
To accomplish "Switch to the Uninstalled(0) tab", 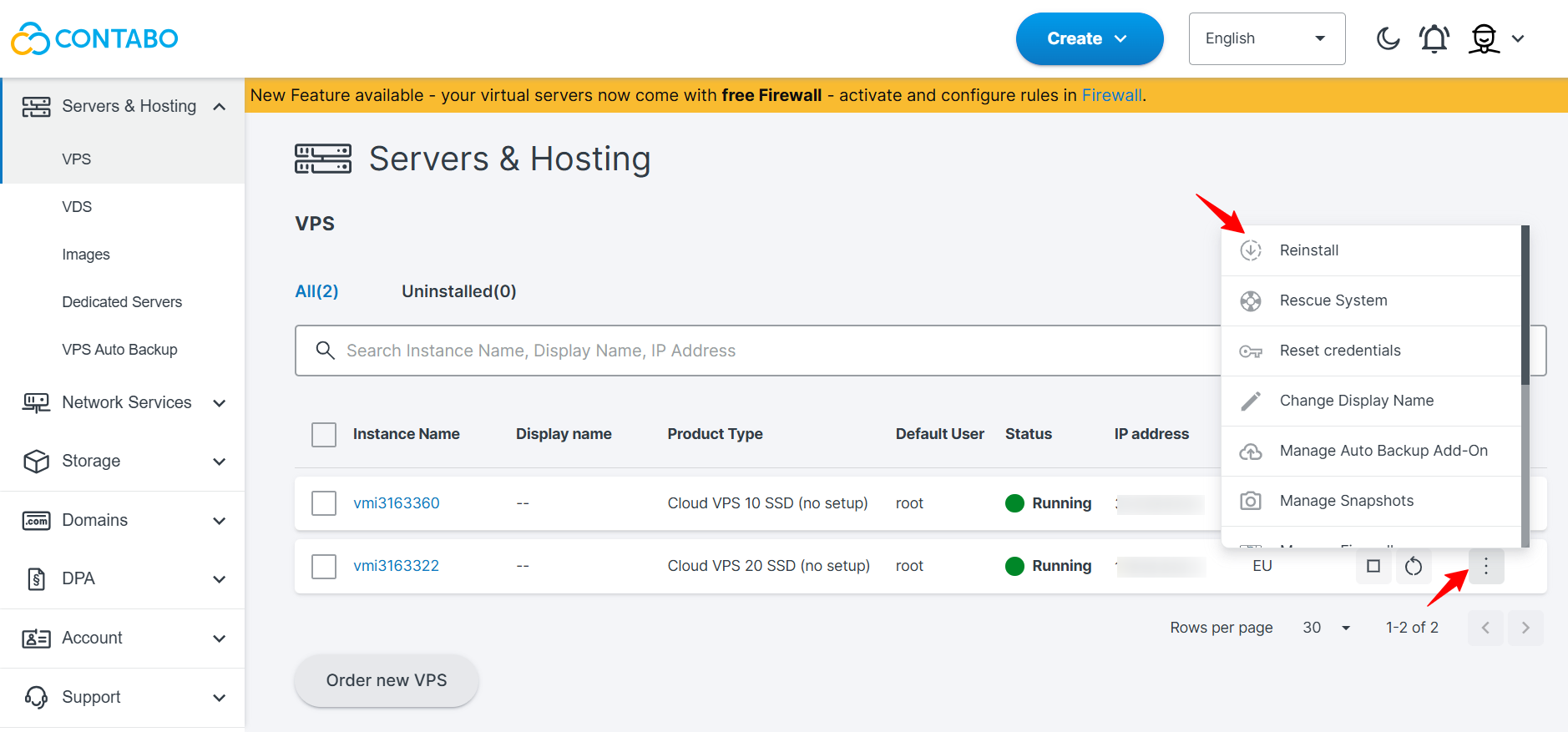I will [x=459, y=291].
